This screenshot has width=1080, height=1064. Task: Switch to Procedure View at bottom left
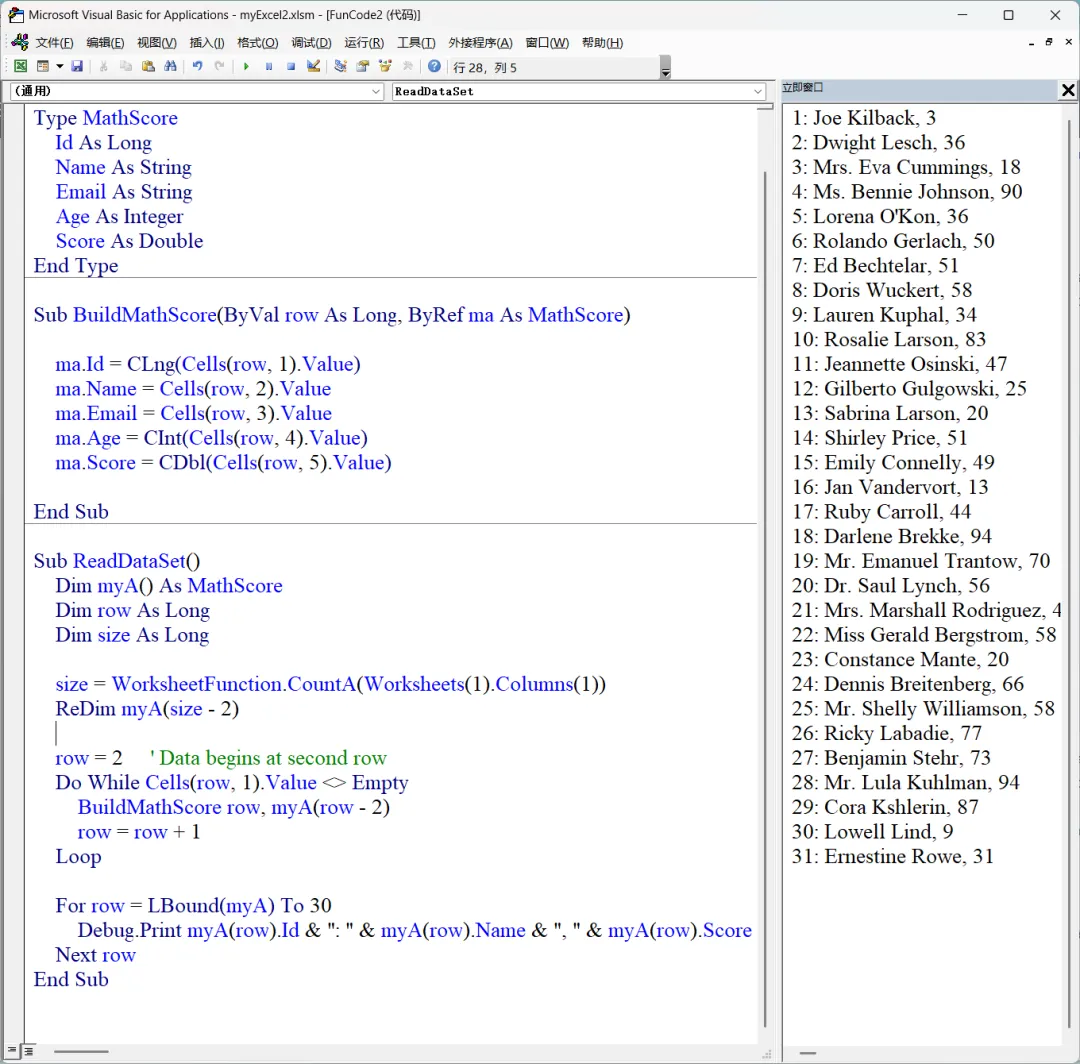coord(12,1051)
